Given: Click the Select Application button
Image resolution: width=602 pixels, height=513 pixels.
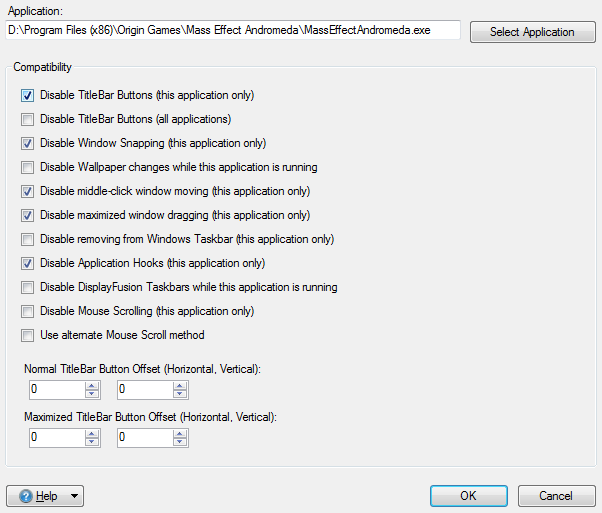Looking at the screenshot, I should [x=532, y=32].
